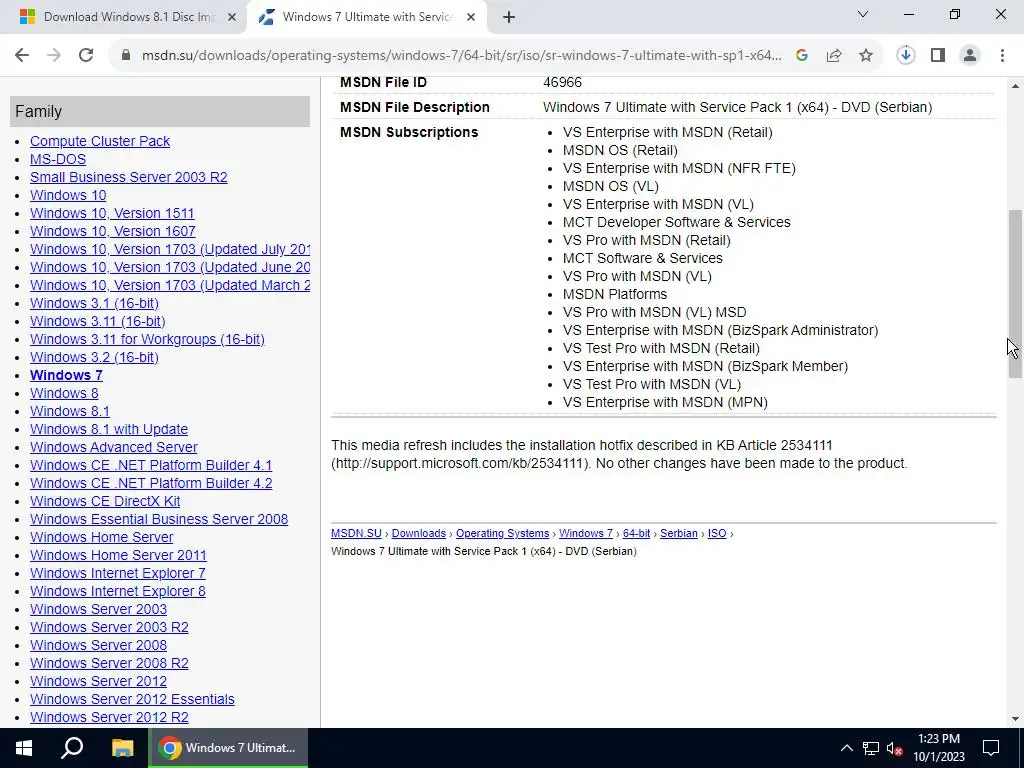Open the Google icon in address bar

pyautogui.click(x=802, y=56)
